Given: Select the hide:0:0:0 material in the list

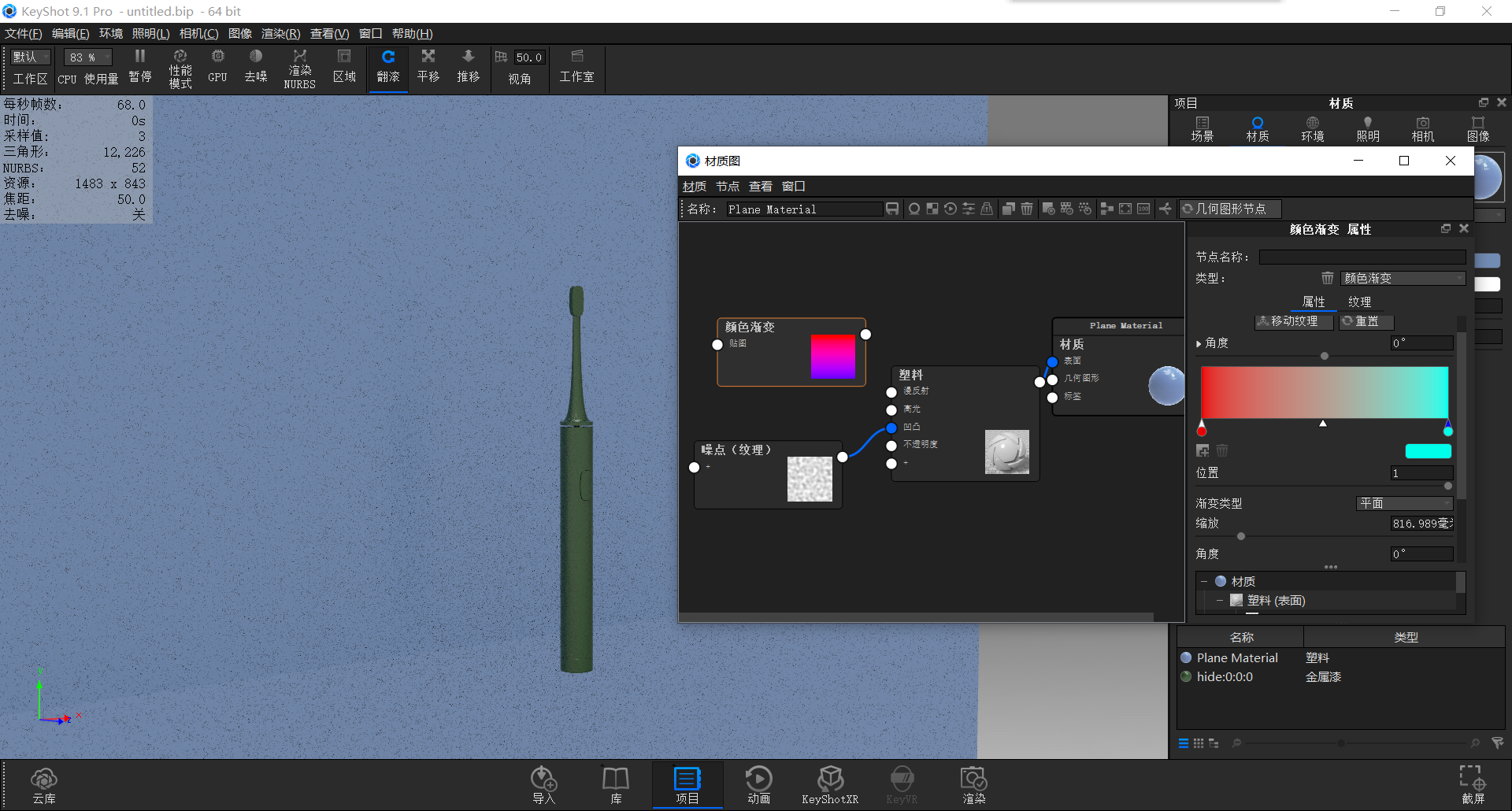Looking at the screenshot, I should [x=1226, y=676].
